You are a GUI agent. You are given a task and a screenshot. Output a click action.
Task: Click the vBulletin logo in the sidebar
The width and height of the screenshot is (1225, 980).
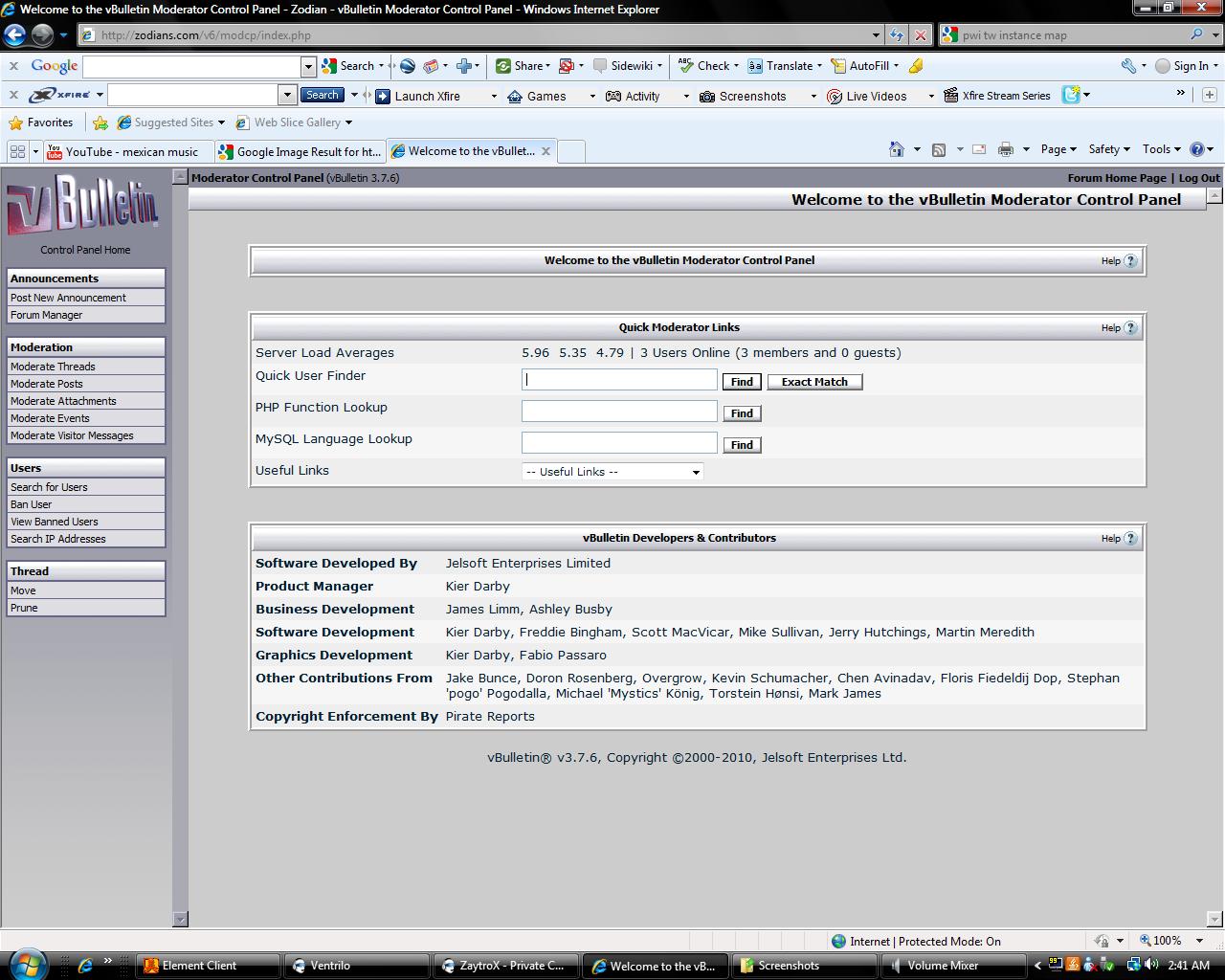83,204
